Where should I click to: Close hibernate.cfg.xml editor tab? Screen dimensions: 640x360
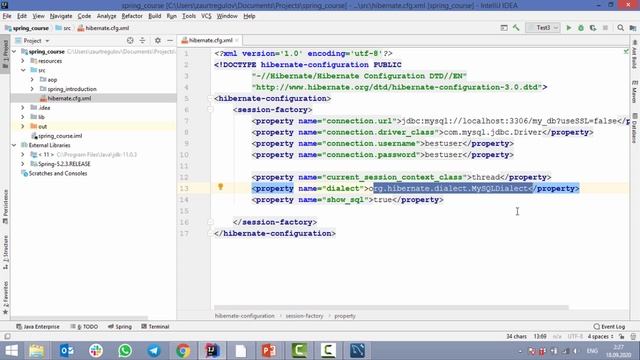coord(237,40)
